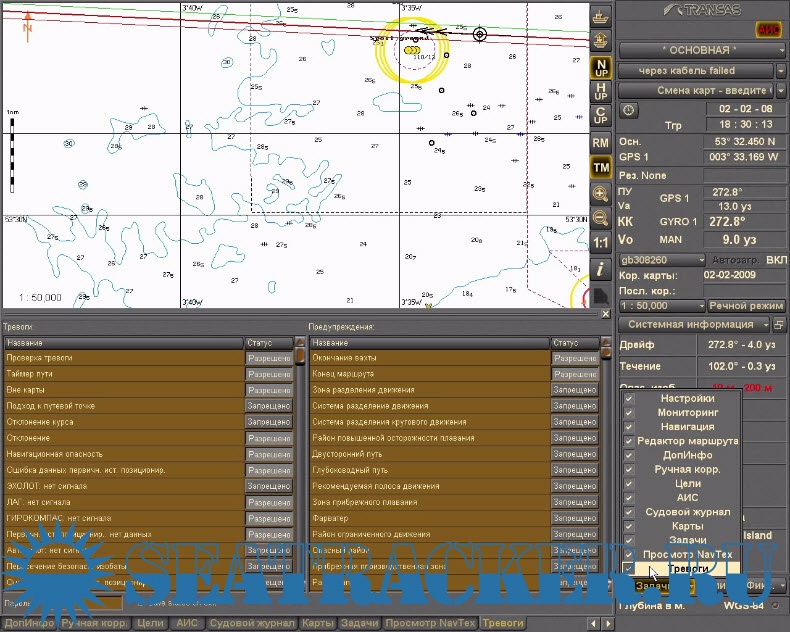
Task: Activate True Motion (TM) mode
Action: click(601, 168)
